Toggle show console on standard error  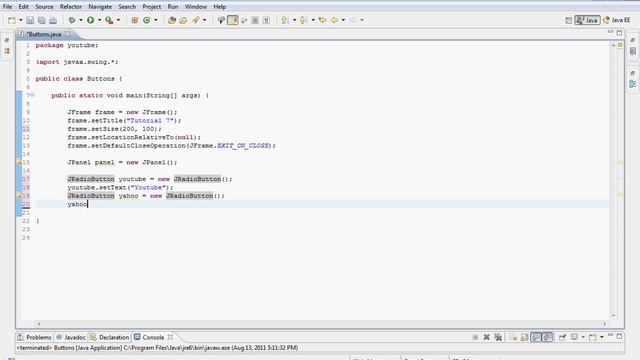click(x=547, y=337)
